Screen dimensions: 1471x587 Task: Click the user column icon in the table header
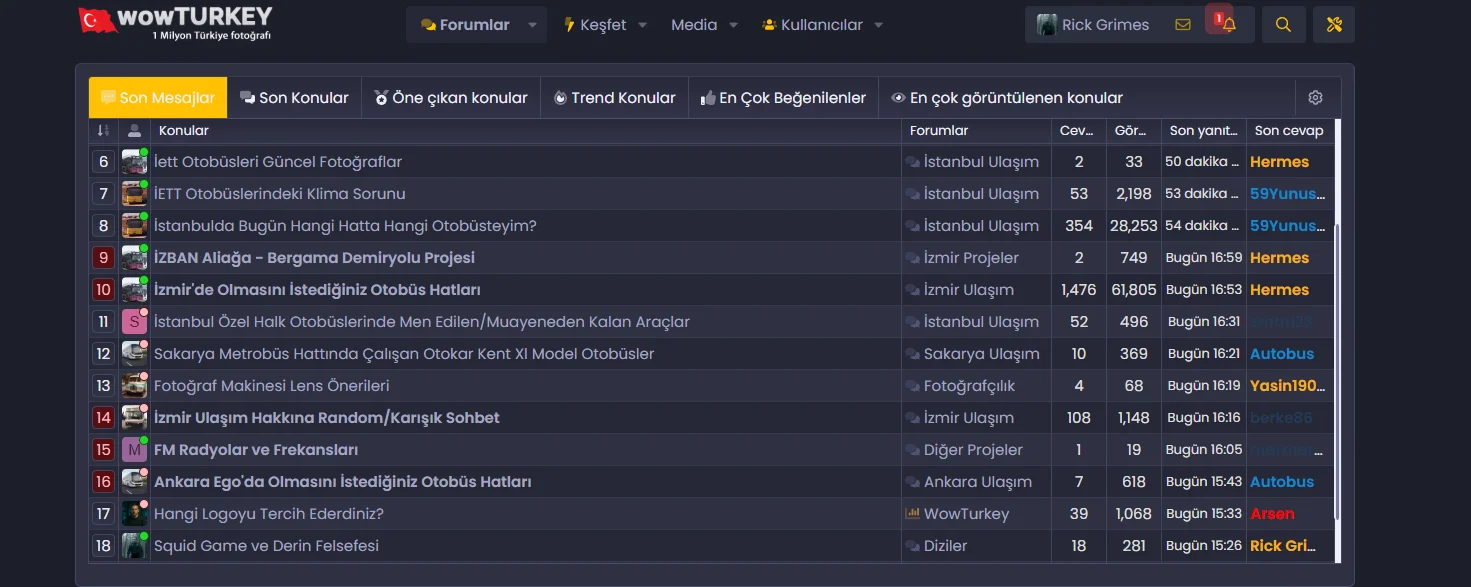(x=133, y=130)
